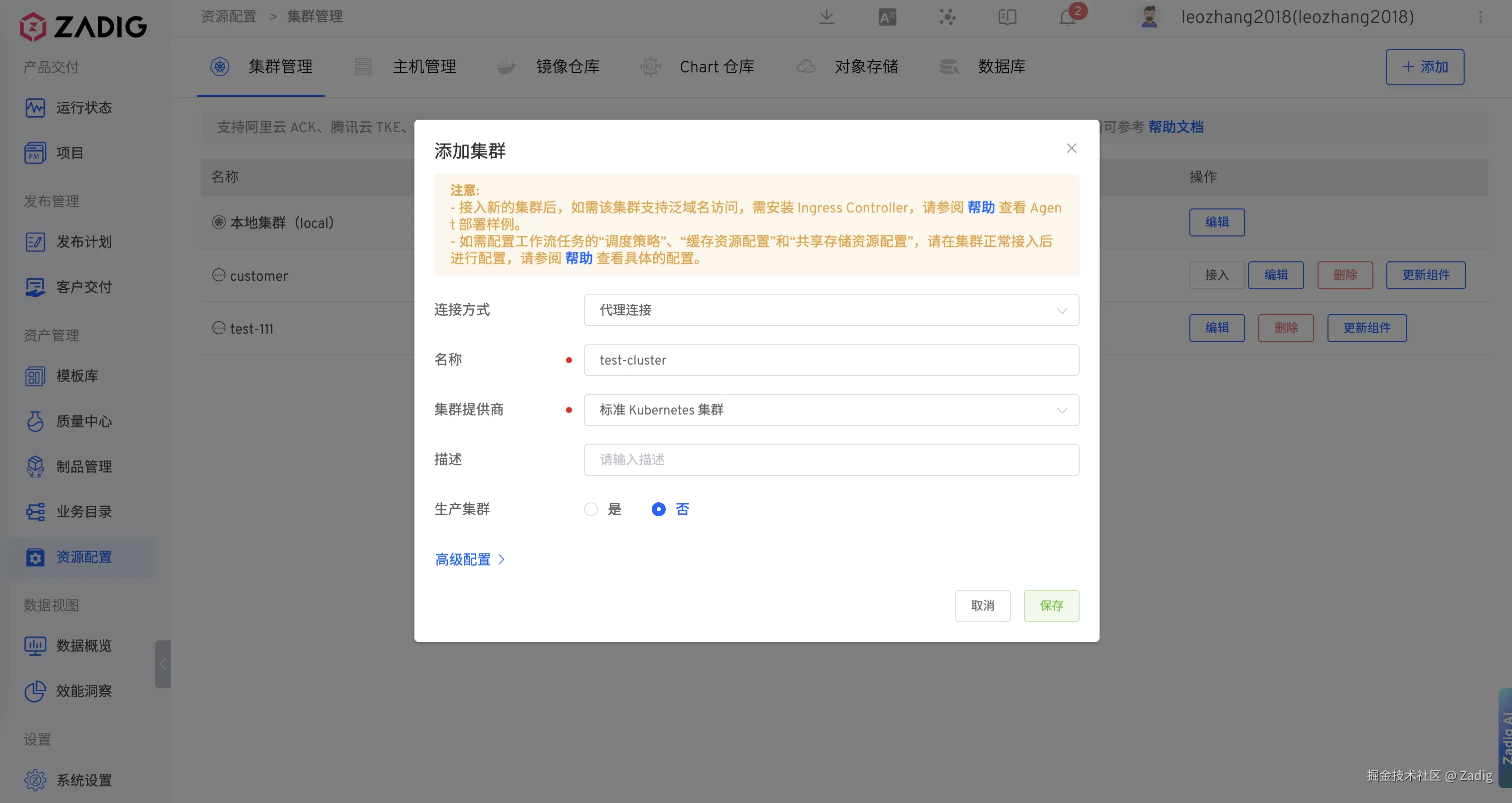Open the 集群提供商 dropdown
Screen dimensions: 1512x803
831,409
